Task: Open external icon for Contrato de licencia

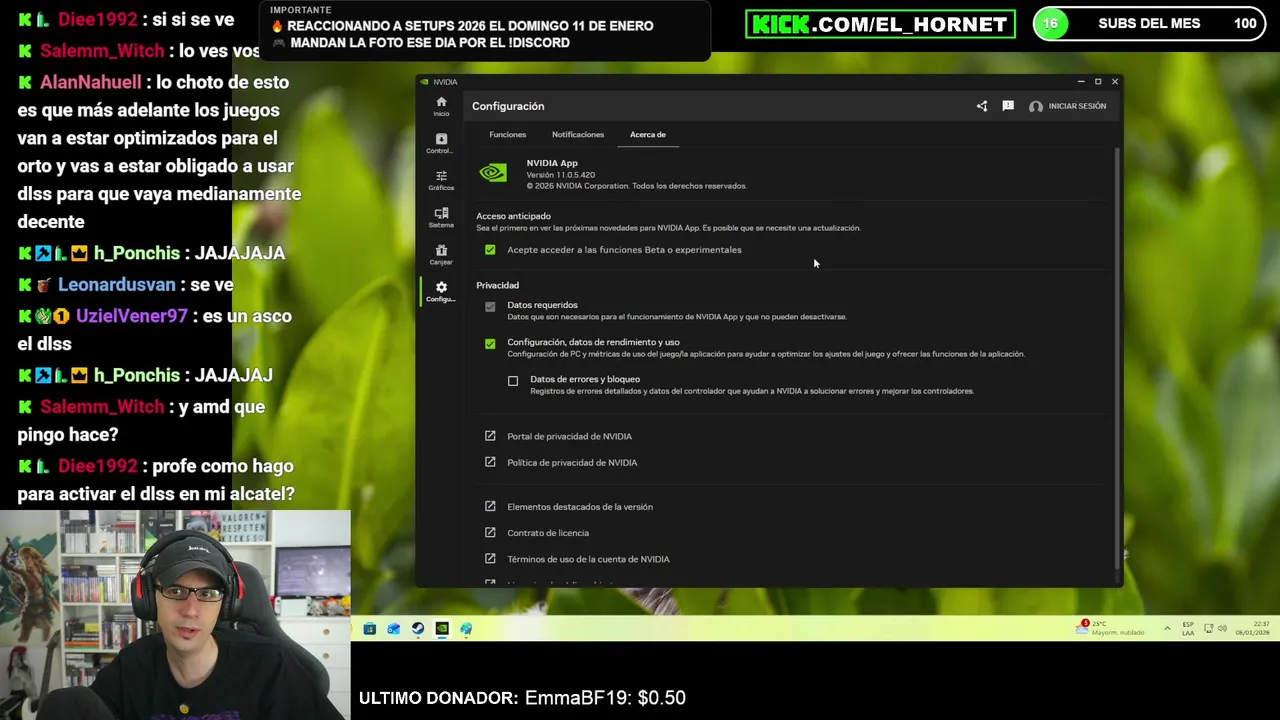Action: point(490,532)
